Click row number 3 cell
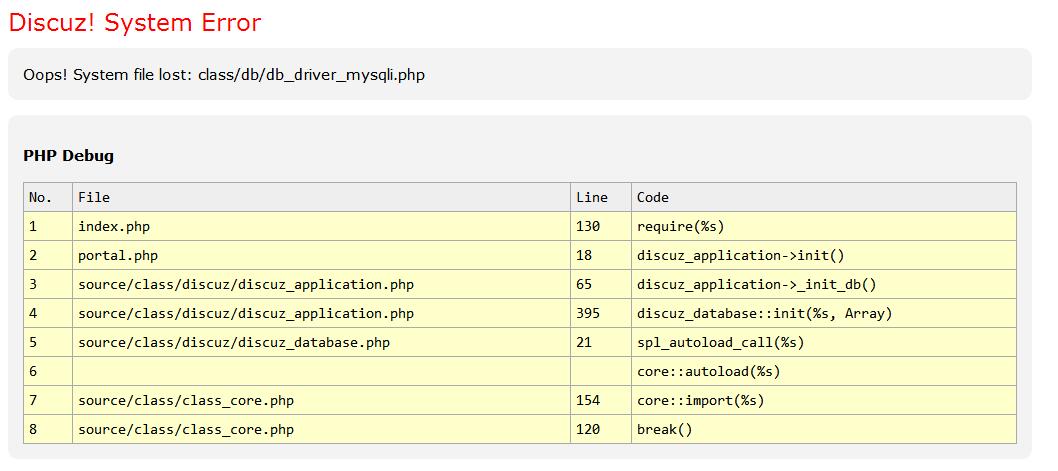 pos(47,285)
